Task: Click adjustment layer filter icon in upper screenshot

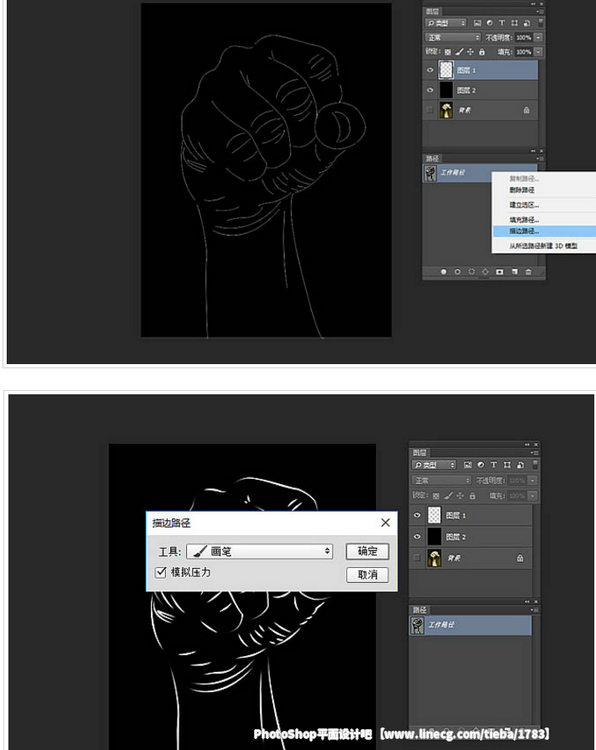Action: pyautogui.click(x=489, y=23)
